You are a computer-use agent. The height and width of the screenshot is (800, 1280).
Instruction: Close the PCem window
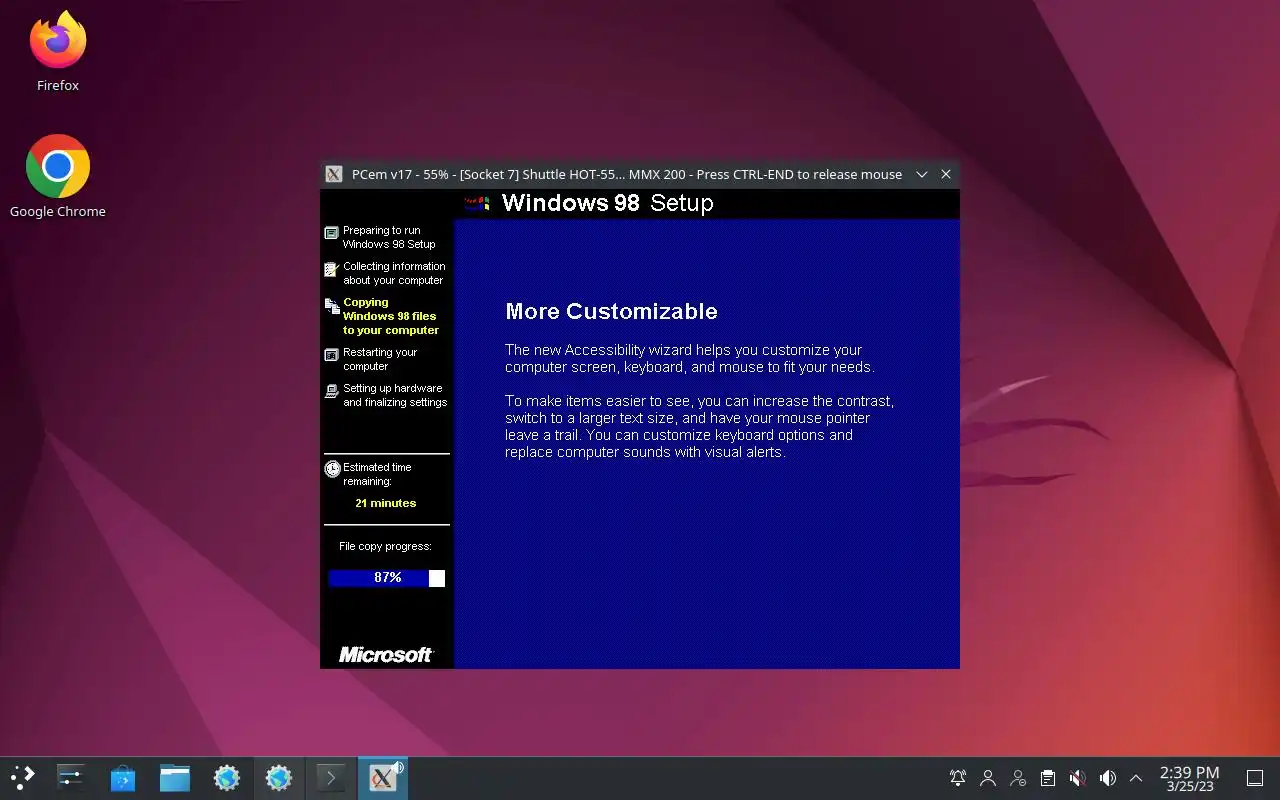pos(946,174)
